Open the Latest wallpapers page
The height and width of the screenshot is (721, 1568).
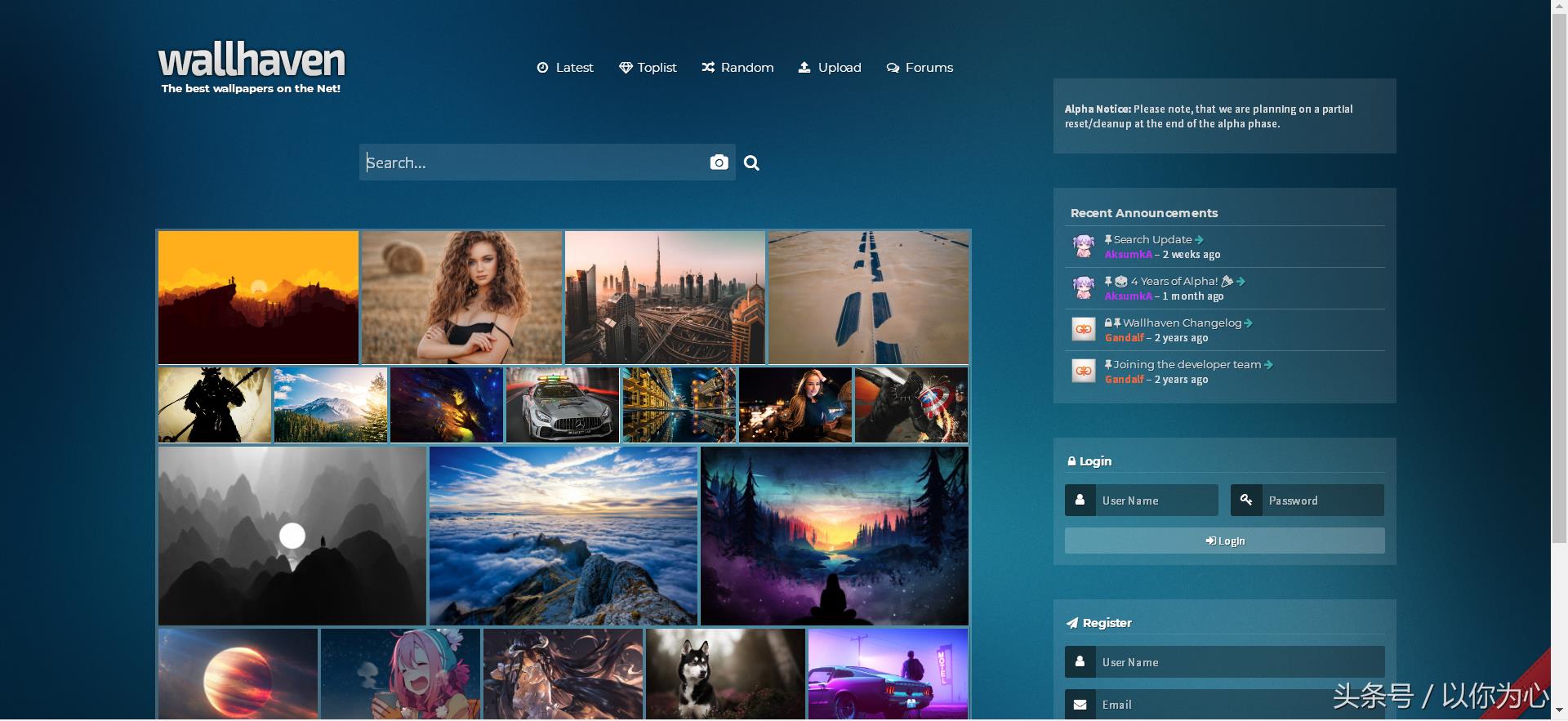click(x=565, y=68)
